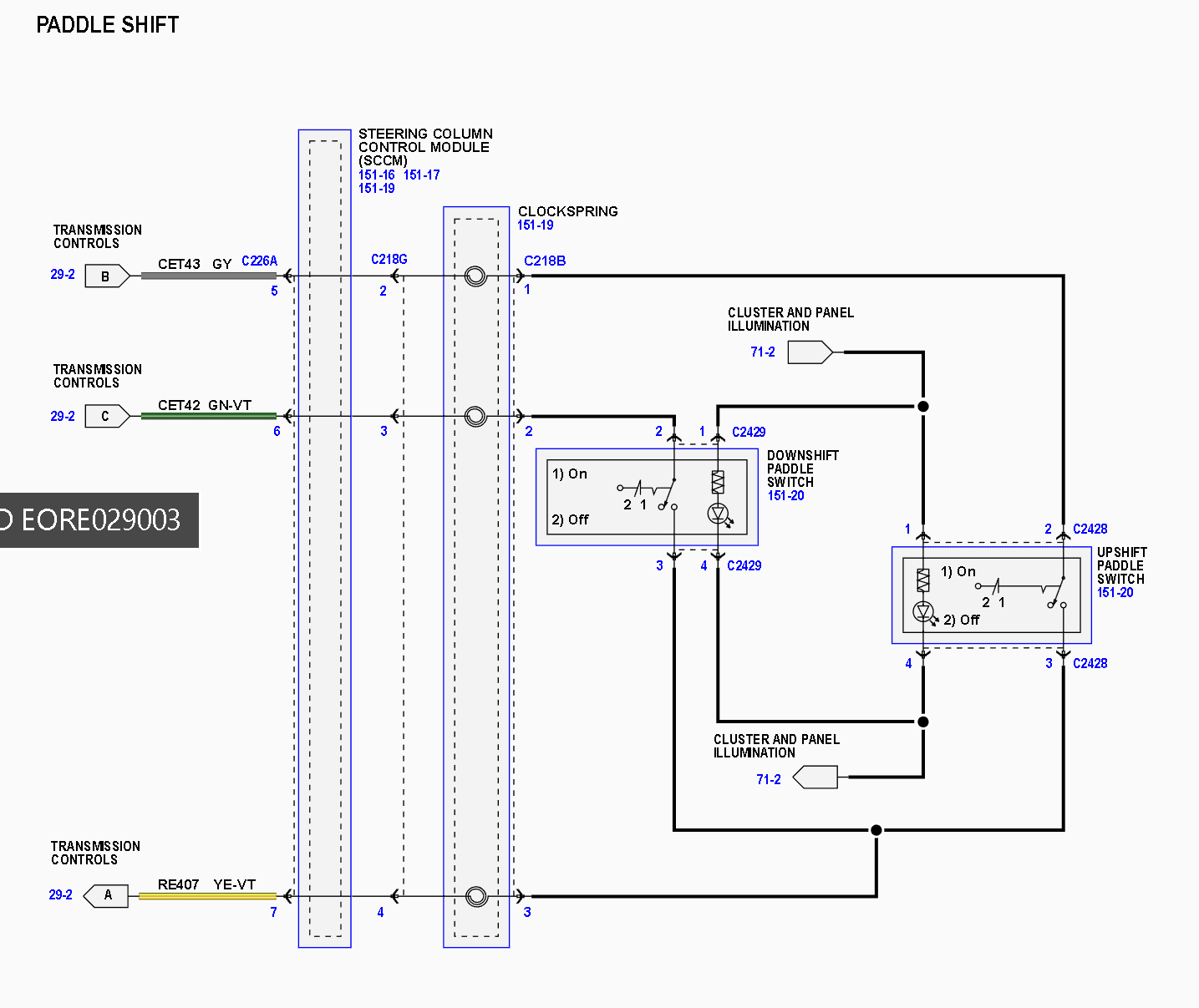Select the gray CET43 GY wire
The image size is (1199, 1008).
pyautogui.click(x=209, y=276)
